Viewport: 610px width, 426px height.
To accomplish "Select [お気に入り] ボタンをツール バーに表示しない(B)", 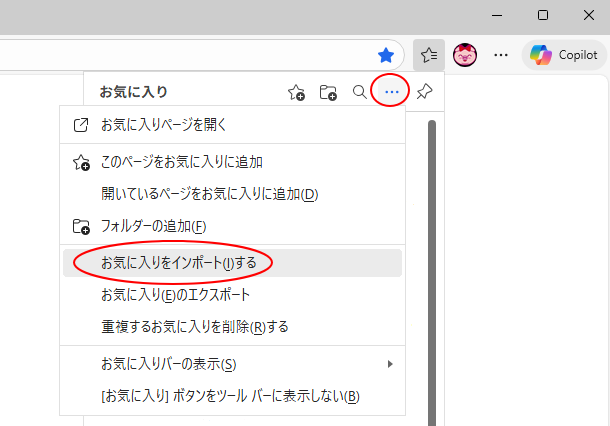I will (x=232, y=396).
